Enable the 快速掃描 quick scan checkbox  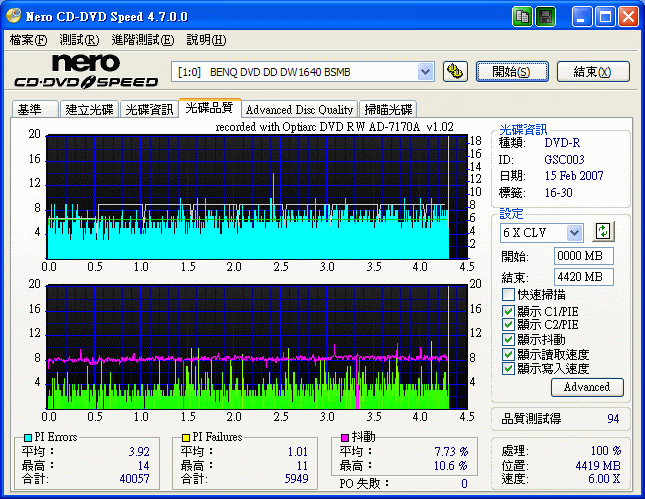[x=508, y=296]
